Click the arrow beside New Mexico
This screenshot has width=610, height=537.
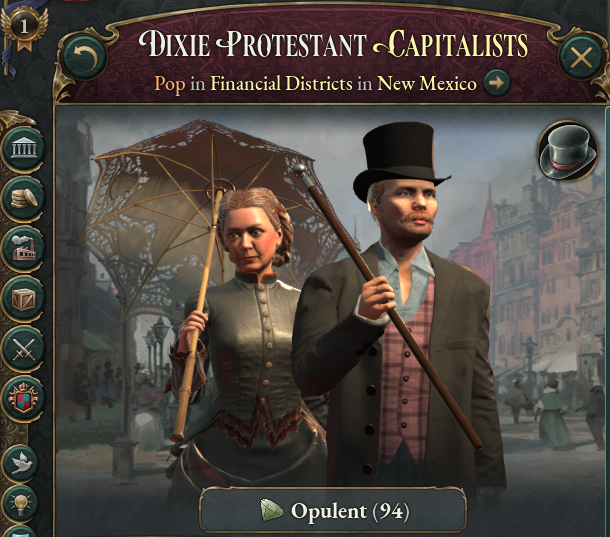pos(497,83)
